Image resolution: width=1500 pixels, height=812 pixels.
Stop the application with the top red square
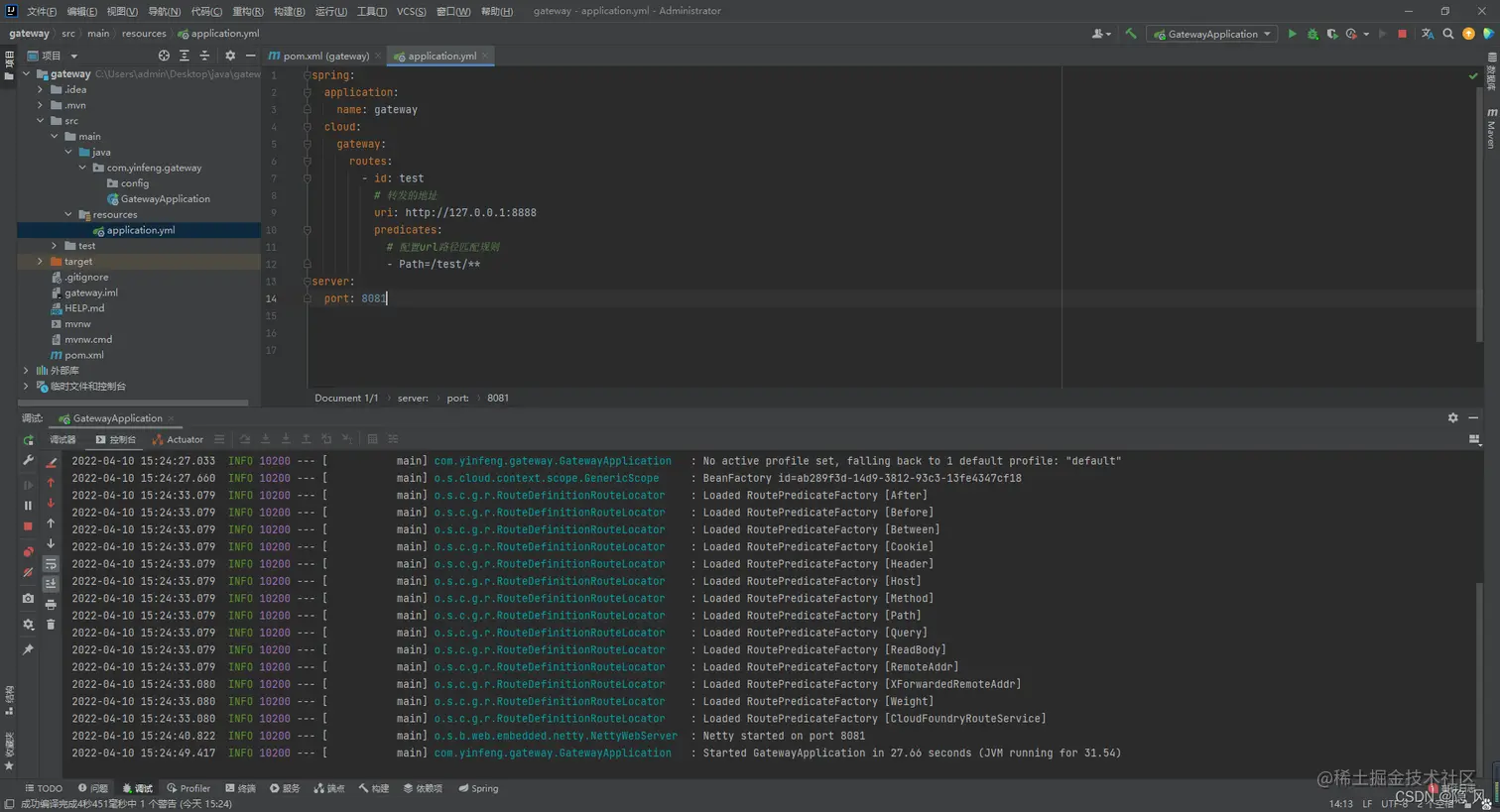click(1402, 34)
